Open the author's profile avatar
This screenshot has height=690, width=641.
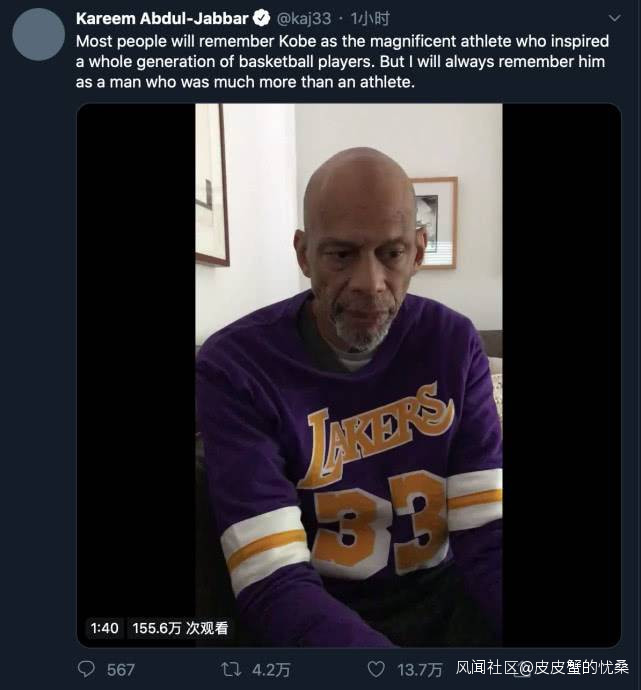38,35
